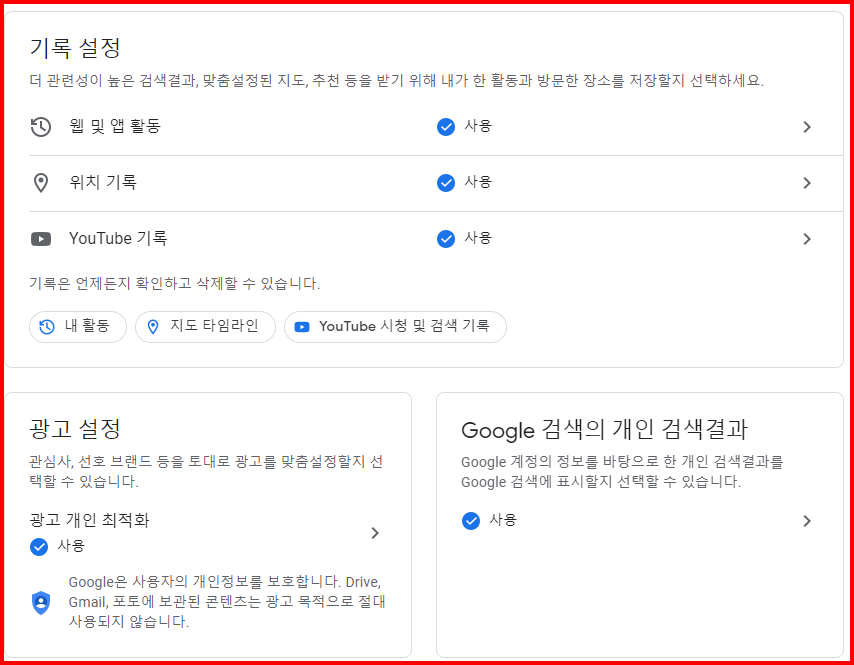Click the pin icon inside 지도 타임라인 chip
This screenshot has width=854, height=665.
click(153, 327)
